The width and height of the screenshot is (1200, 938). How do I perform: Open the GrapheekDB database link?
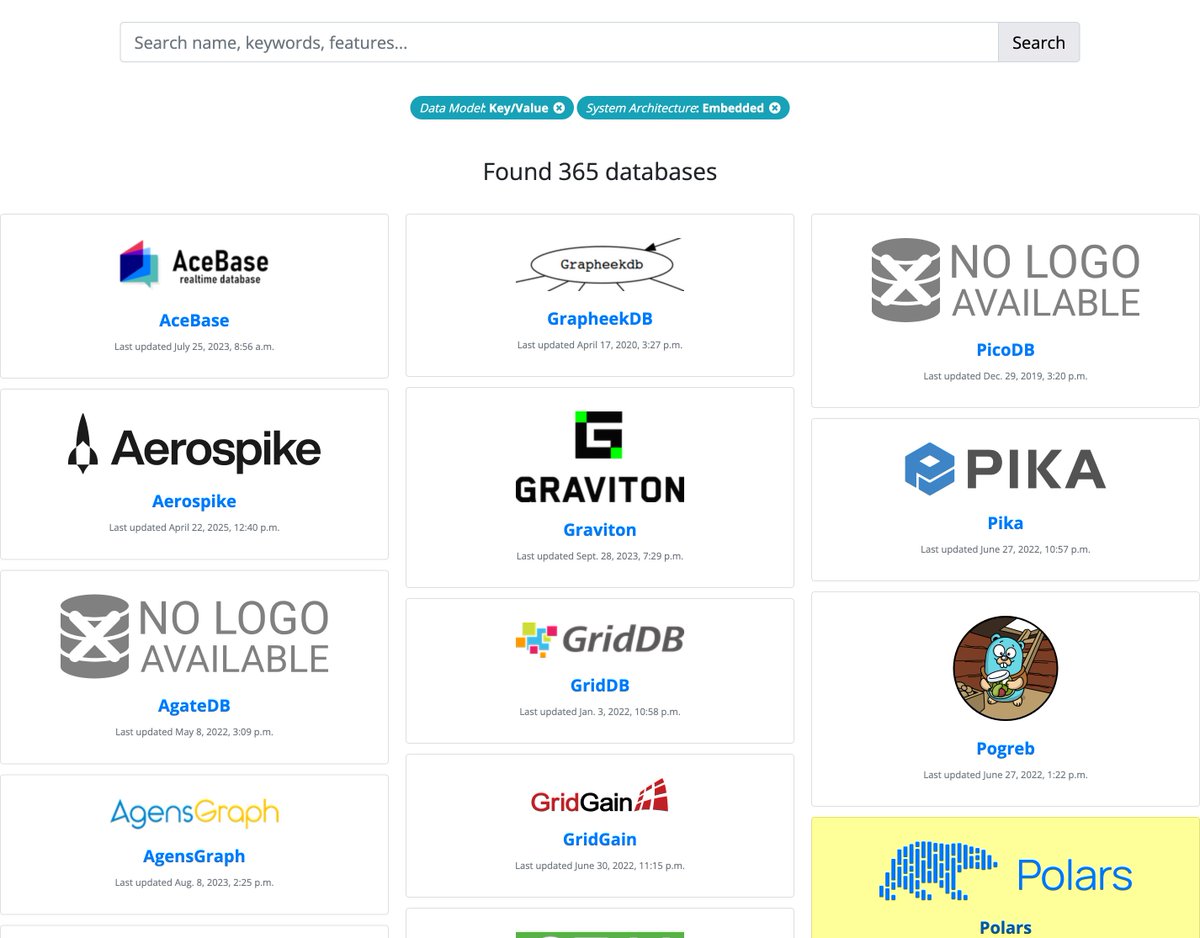point(600,319)
